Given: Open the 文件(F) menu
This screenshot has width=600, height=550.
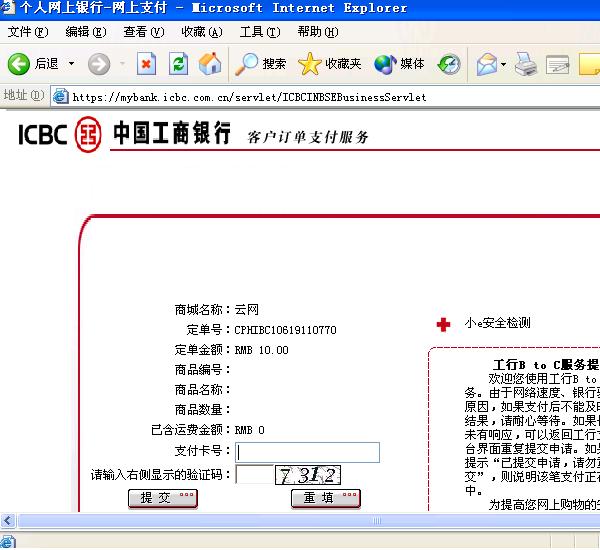Looking at the screenshot, I should [28, 32].
